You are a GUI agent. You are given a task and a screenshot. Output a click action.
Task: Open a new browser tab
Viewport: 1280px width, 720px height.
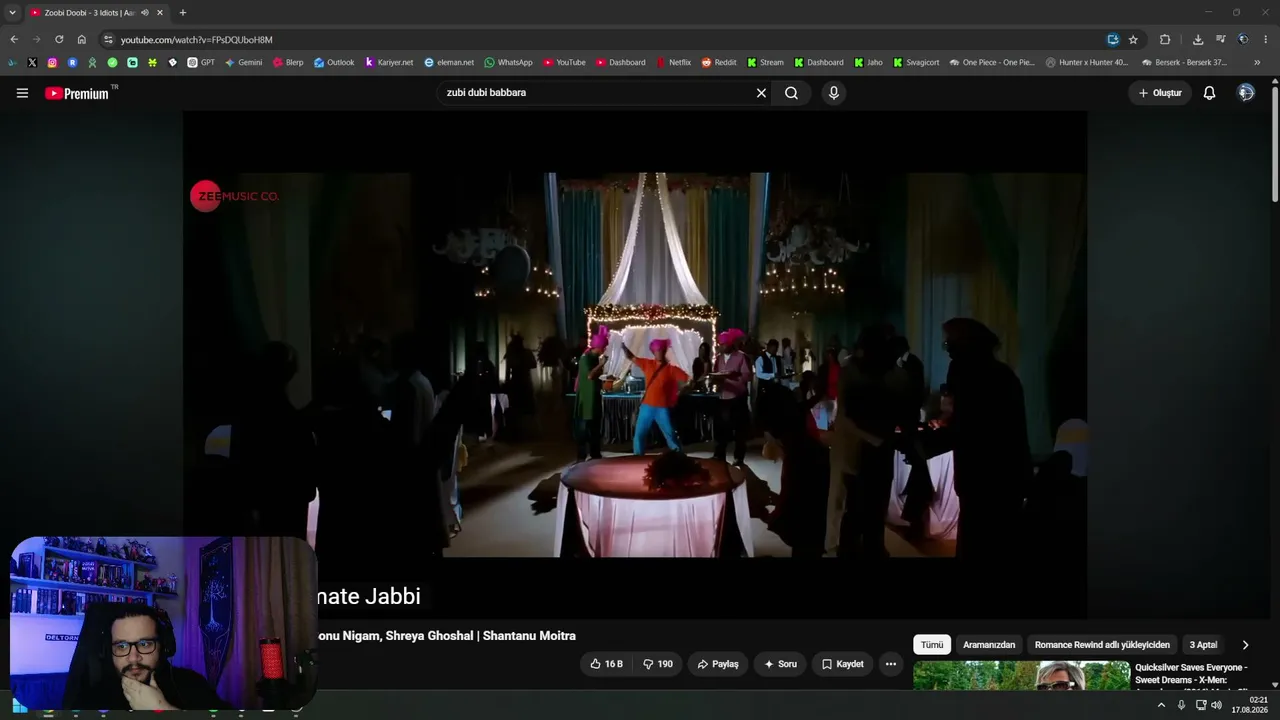[x=182, y=13]
